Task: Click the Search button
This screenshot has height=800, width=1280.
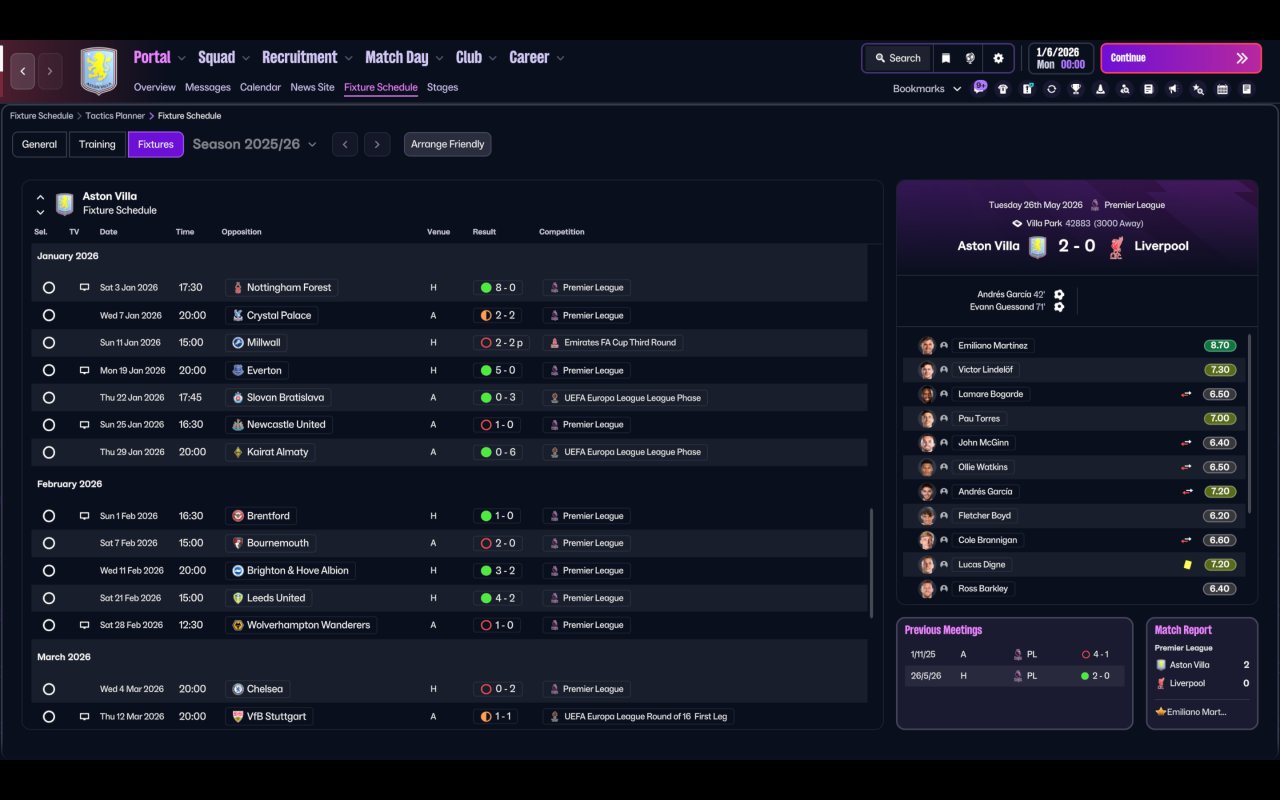Action: click(x=897, y=58)
